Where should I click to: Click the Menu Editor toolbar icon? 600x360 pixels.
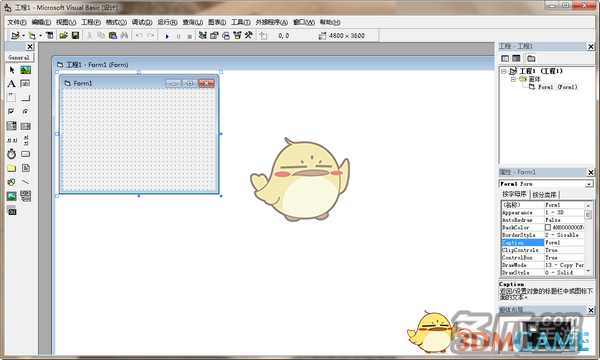click(x=49, y=36)
